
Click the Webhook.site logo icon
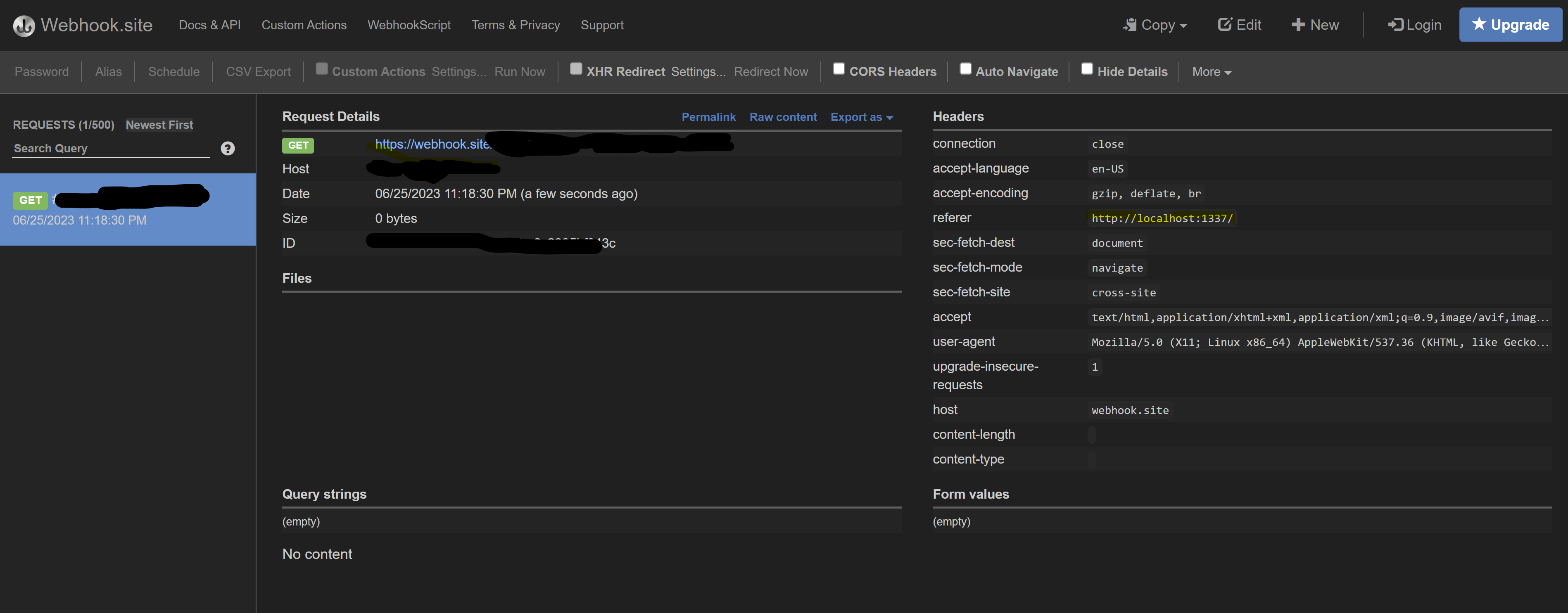coord(24,25)
